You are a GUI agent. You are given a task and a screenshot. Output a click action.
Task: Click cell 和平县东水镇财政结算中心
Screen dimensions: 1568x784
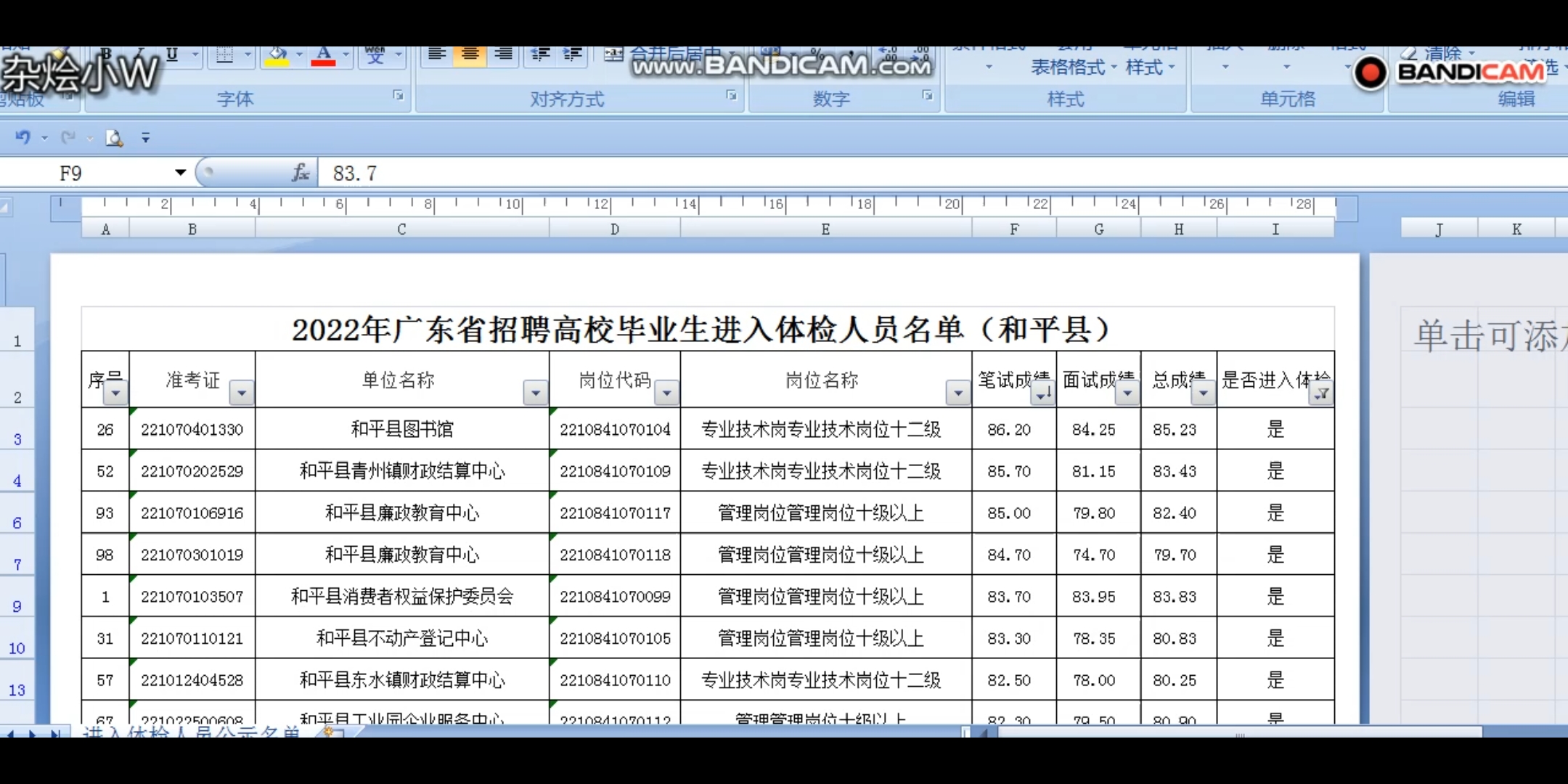[x=402, y=680]
